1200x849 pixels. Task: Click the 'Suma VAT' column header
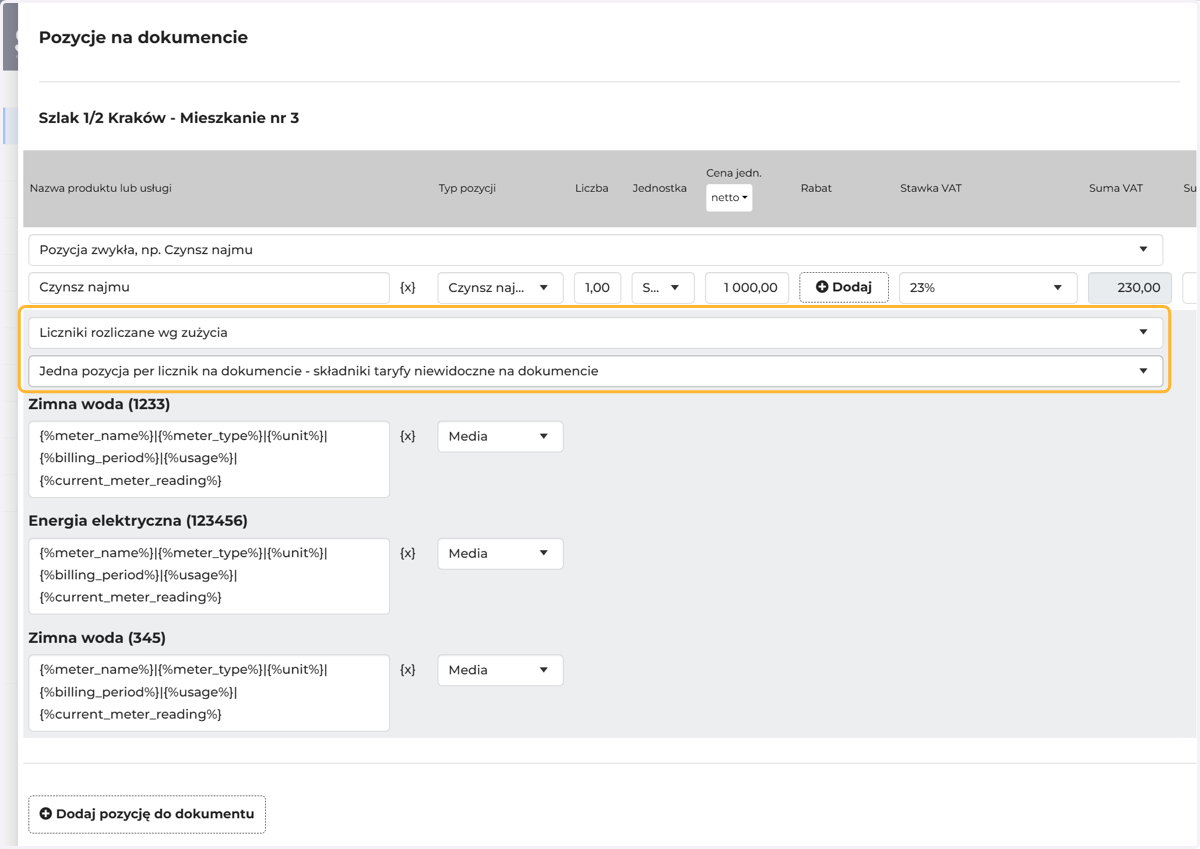coord(1116,188)
